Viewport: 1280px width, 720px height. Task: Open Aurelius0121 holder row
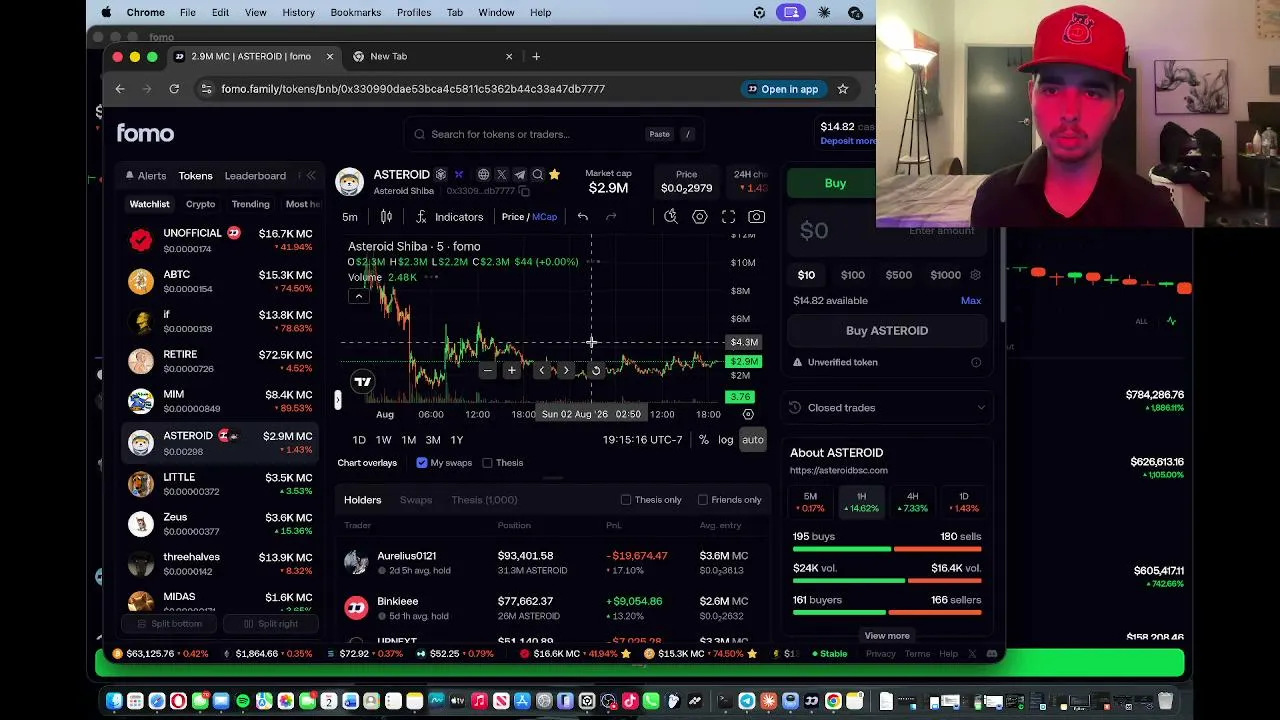click(553, 563)
